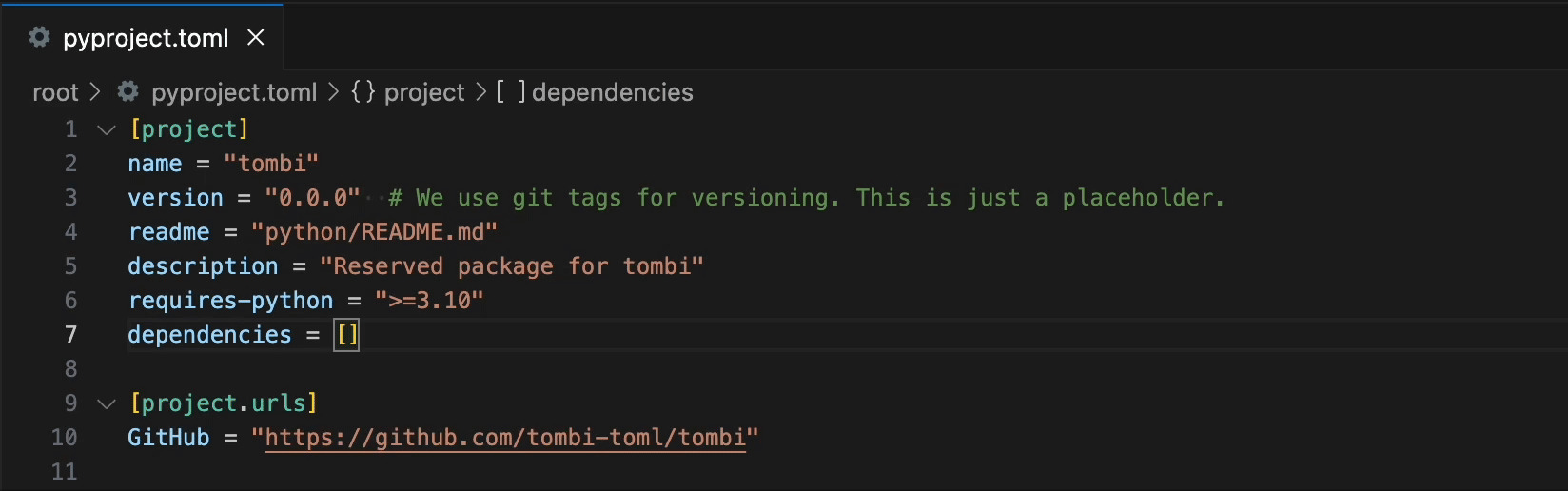The image size is (1568, 491).
Task: Collapse the [project.urls] section fold arrow
Action: tap(107, 403)
